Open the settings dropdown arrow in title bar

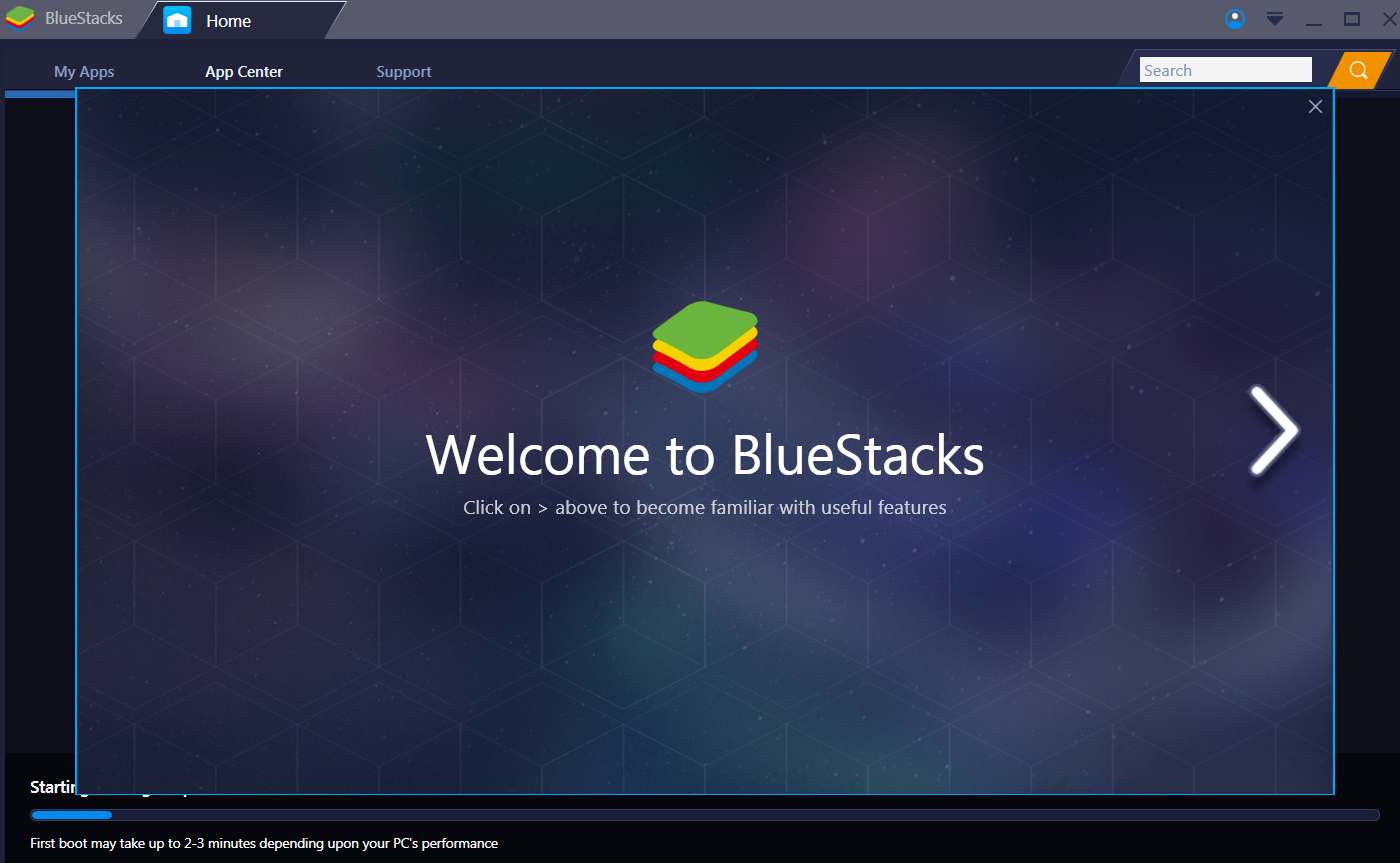tap(1274, 19)
